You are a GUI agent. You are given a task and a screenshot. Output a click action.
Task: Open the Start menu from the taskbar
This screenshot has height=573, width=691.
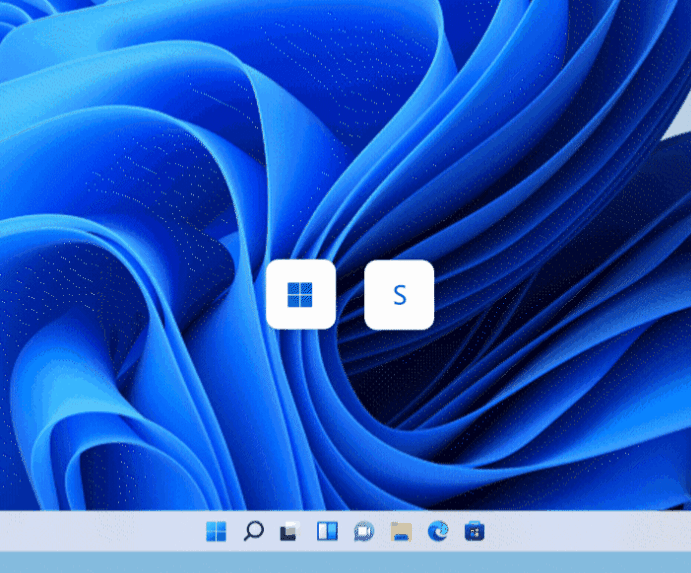pyautogui.click(x=216, y=531)
